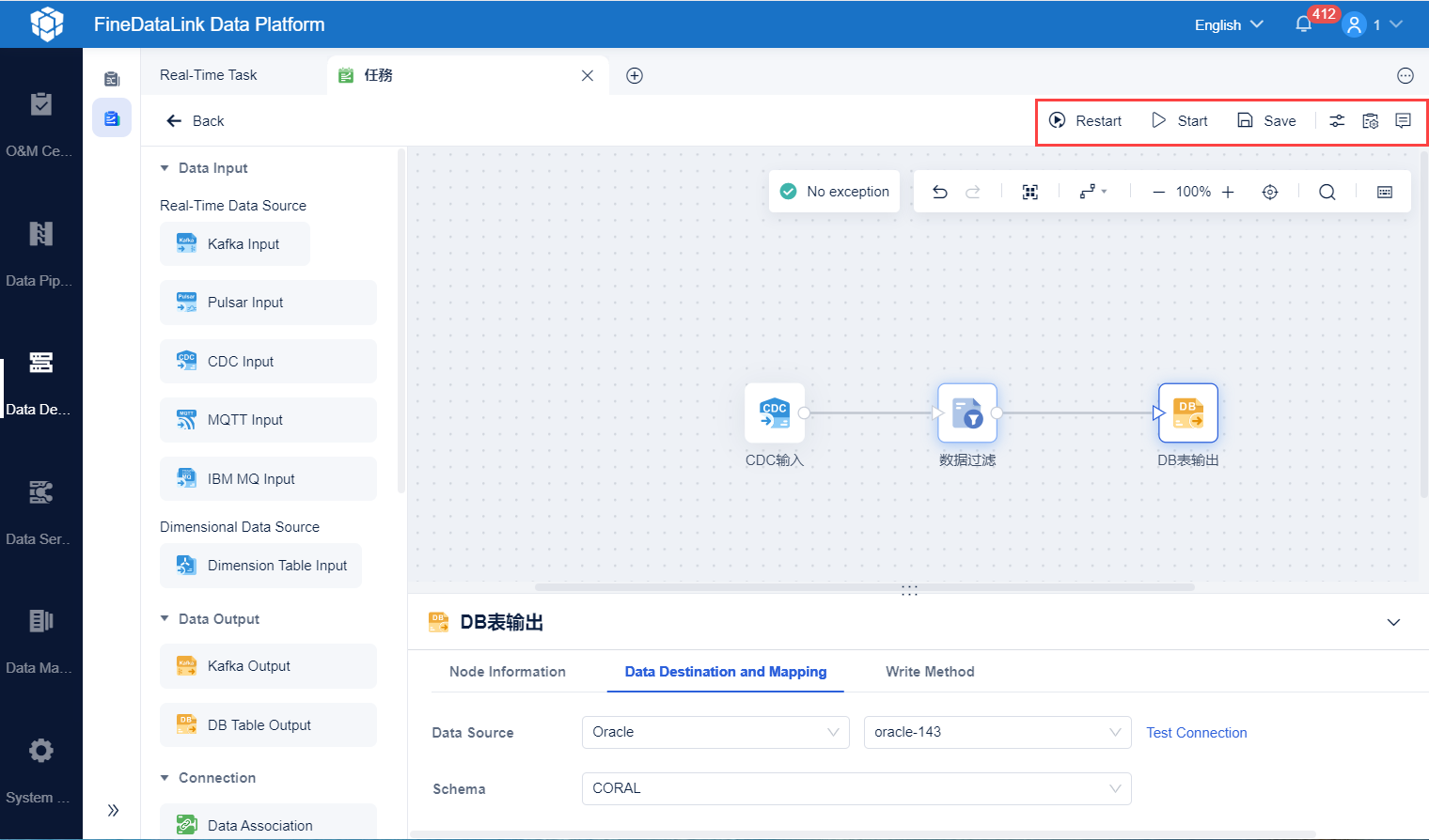Click the Test Connection link
Image resolution: width=1429 pixels, height=840 pixels.
click(x=1197, y=733)
